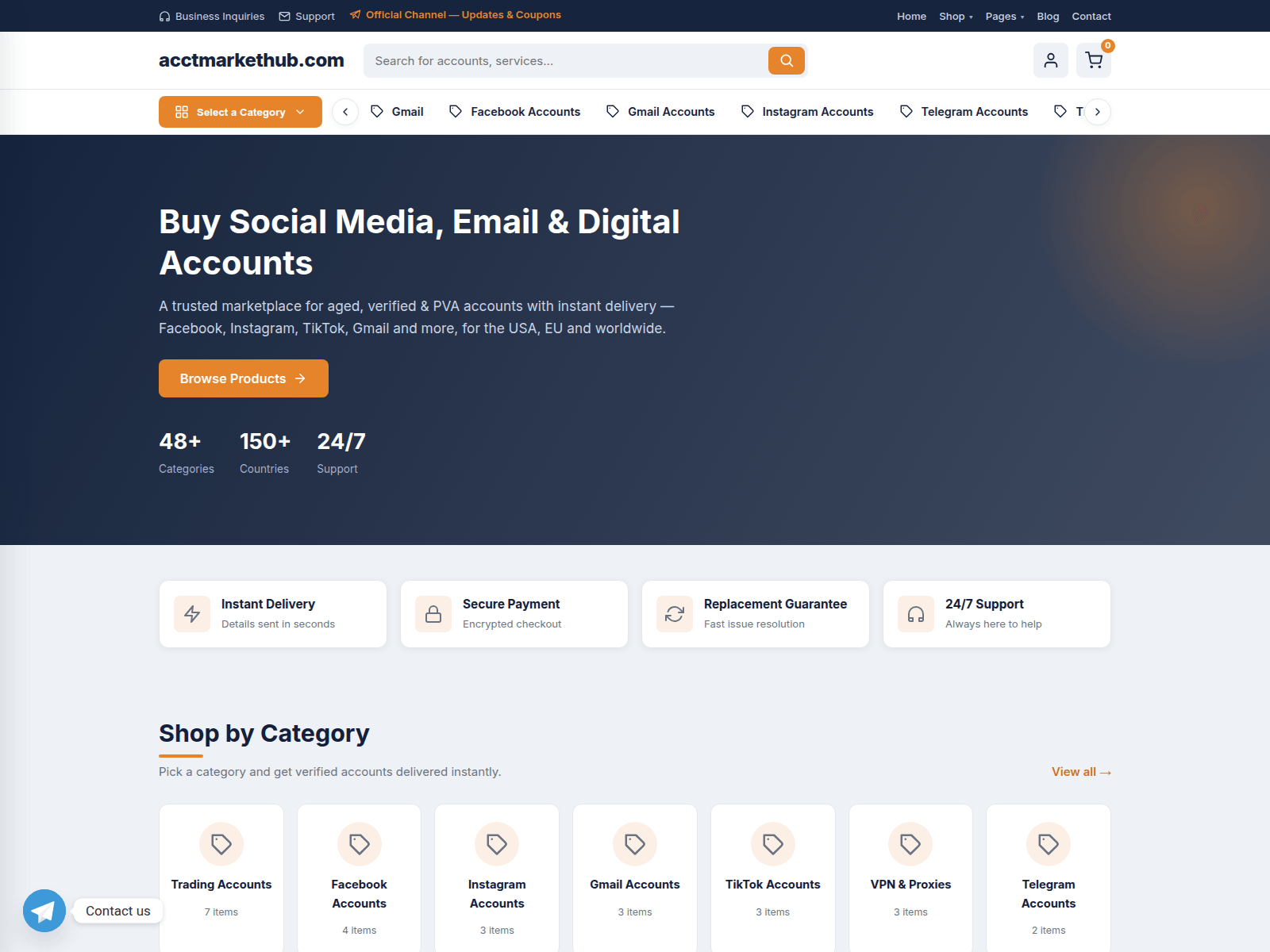Click the View all categories link

tap(1081, 772)
